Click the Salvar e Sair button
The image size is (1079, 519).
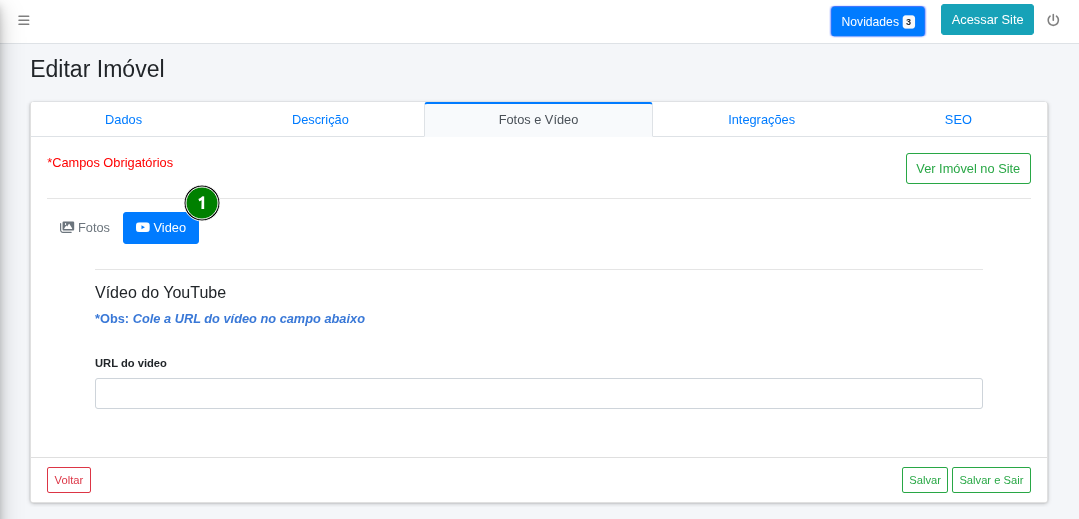[x=991, y=480]
